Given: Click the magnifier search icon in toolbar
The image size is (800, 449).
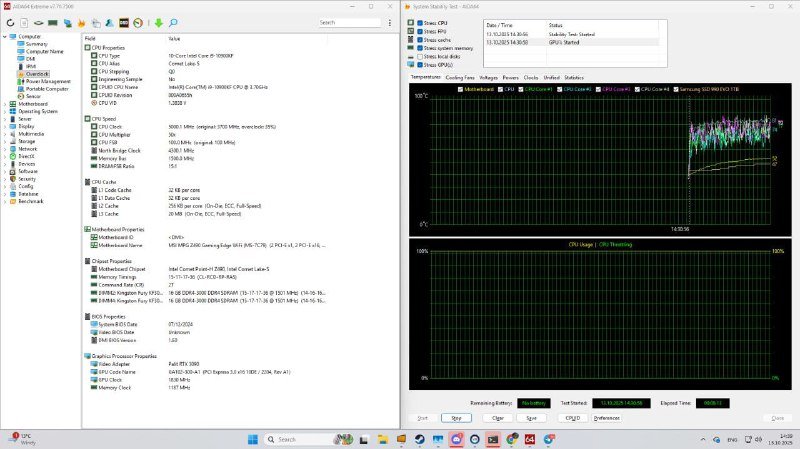Looking at the screenshot, I should (x=173, y=23).
